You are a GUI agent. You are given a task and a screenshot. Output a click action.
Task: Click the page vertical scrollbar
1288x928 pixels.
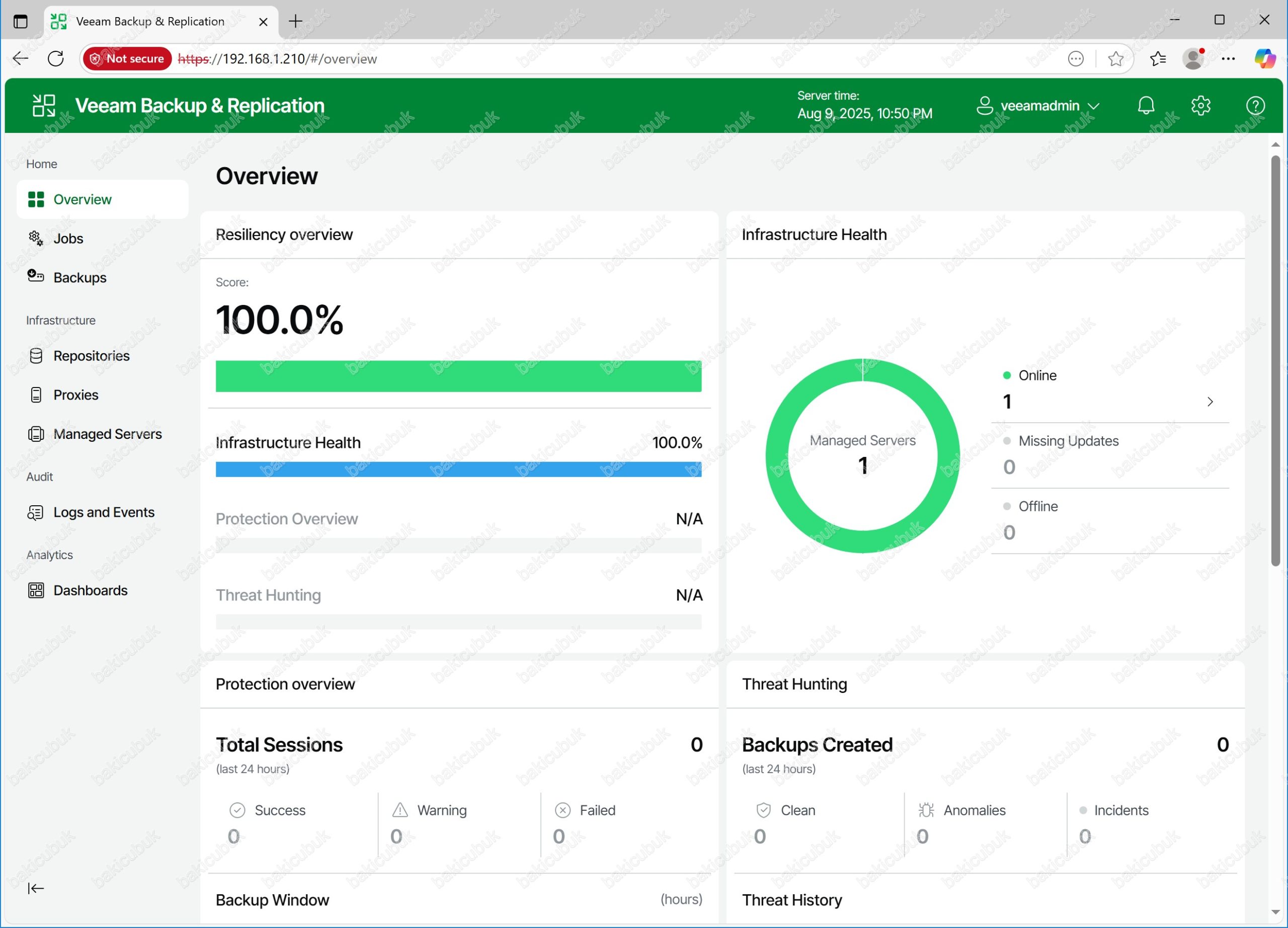point(1275,361)
